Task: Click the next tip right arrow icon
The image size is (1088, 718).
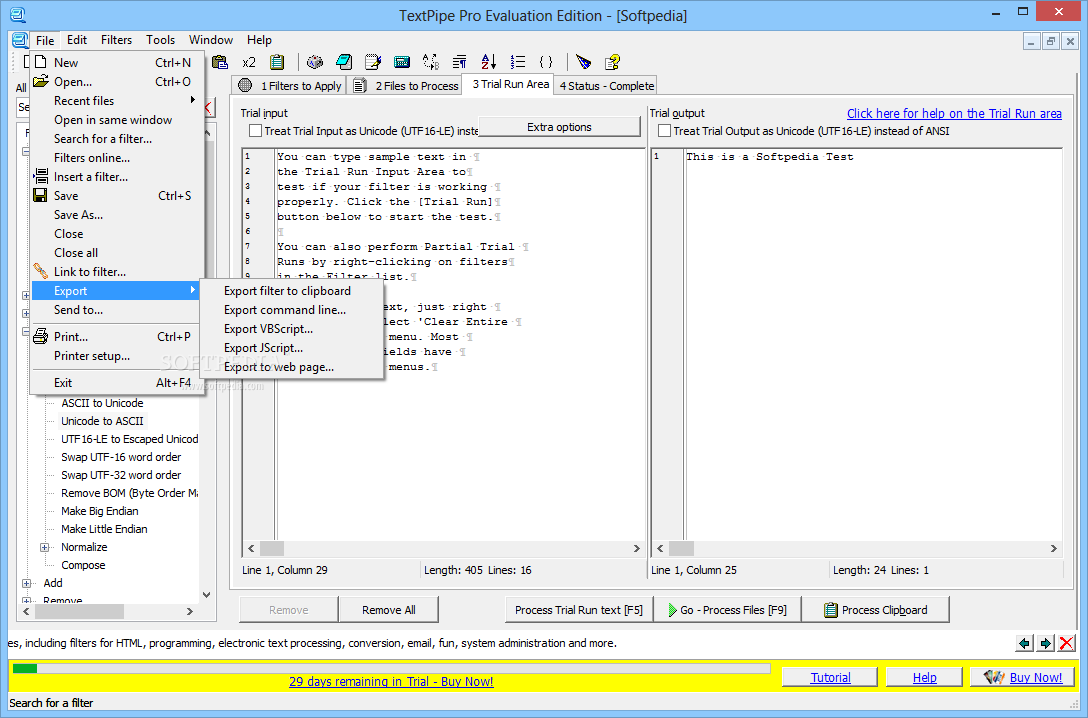Action: tap(1046, 643)
